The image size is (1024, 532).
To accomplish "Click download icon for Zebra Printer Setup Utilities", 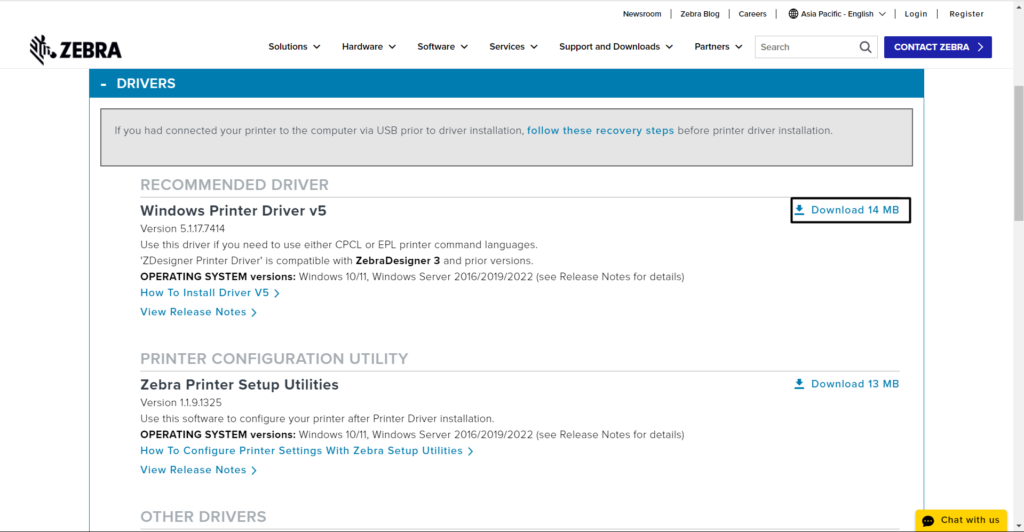I will point(799,384).
